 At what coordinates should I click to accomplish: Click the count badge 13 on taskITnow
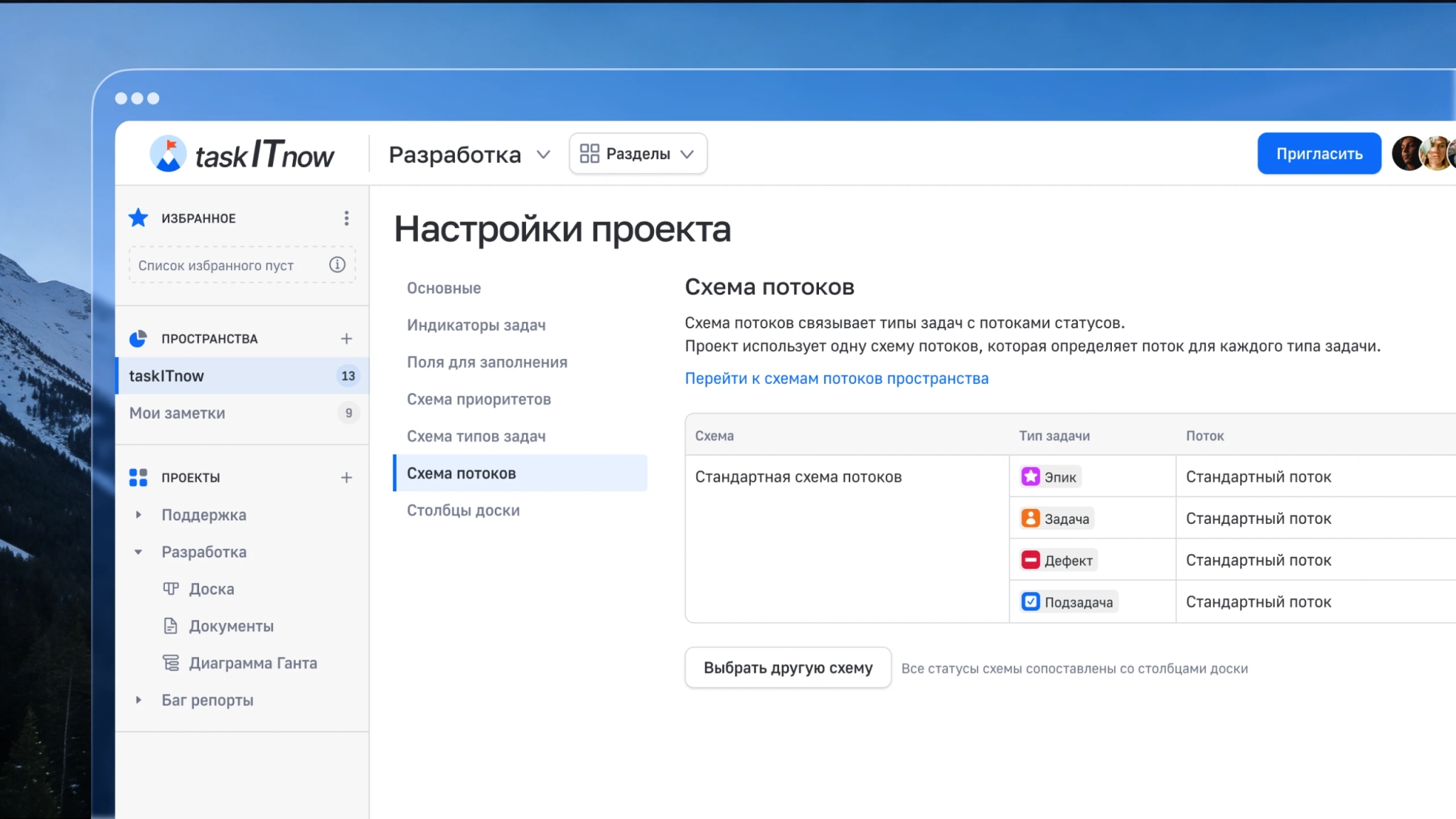click(x=348, y=375)
